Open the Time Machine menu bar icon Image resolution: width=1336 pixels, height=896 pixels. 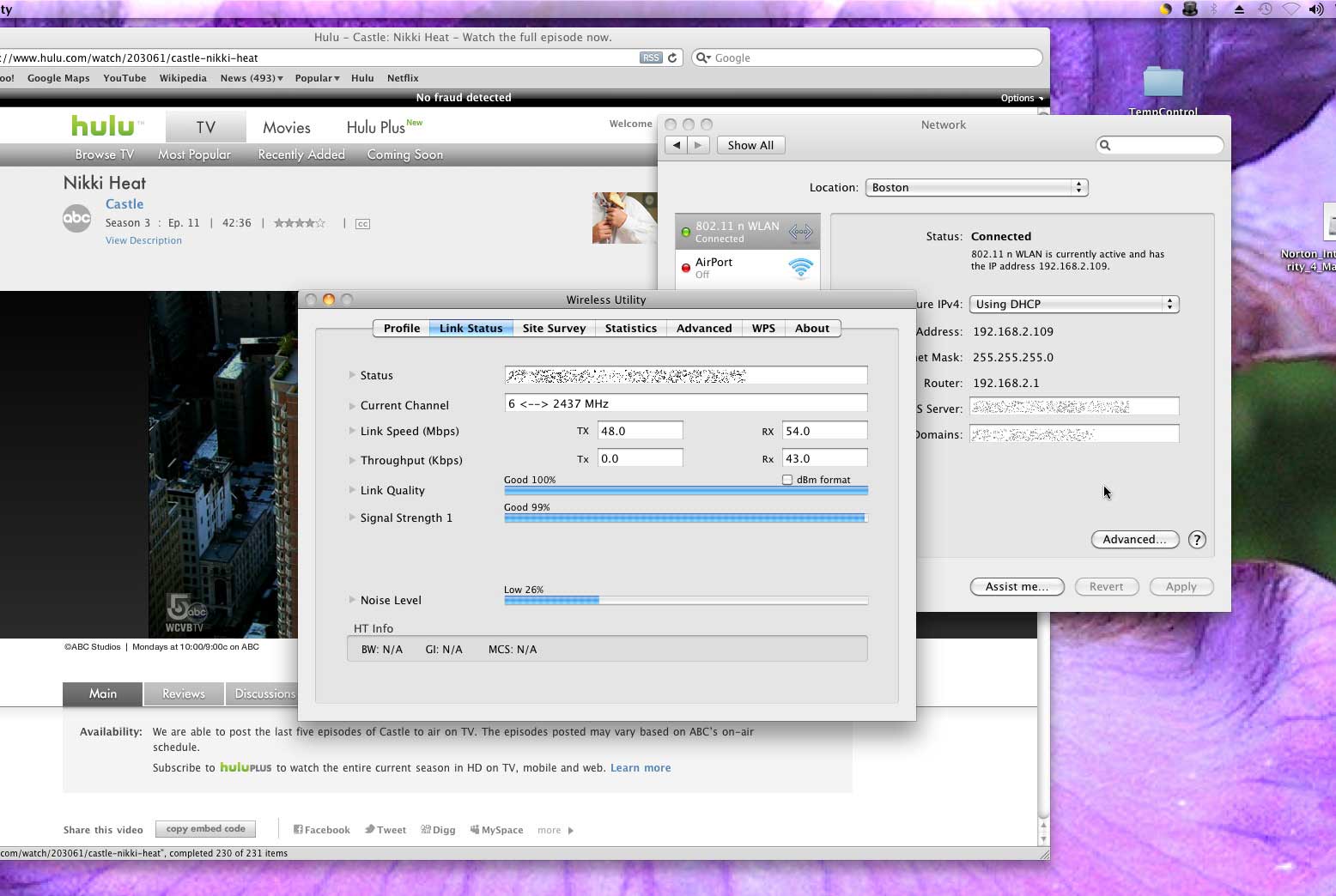click(x=1265, y=9)
